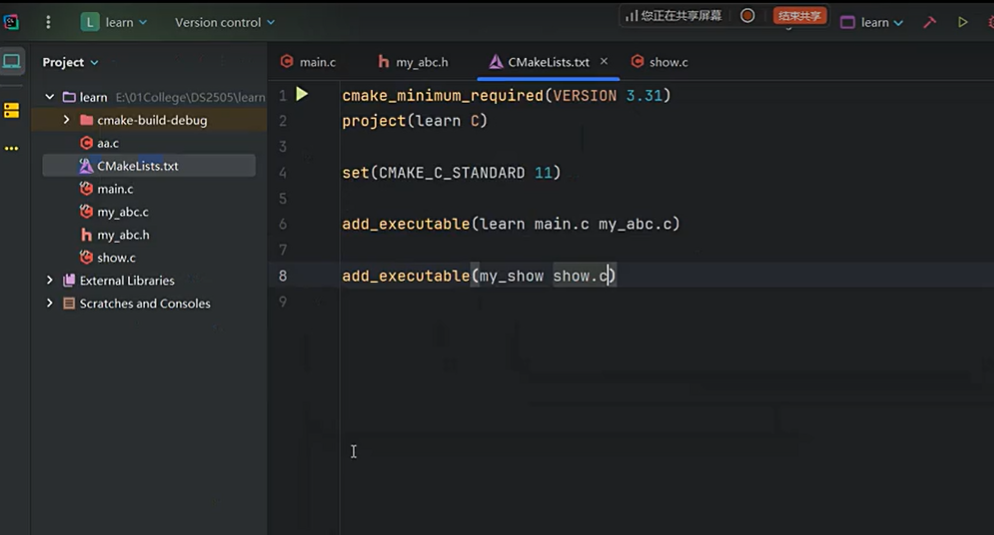Open the Project tool window icon
Viewport: 994px width, 535px height.
pos(12,61)
